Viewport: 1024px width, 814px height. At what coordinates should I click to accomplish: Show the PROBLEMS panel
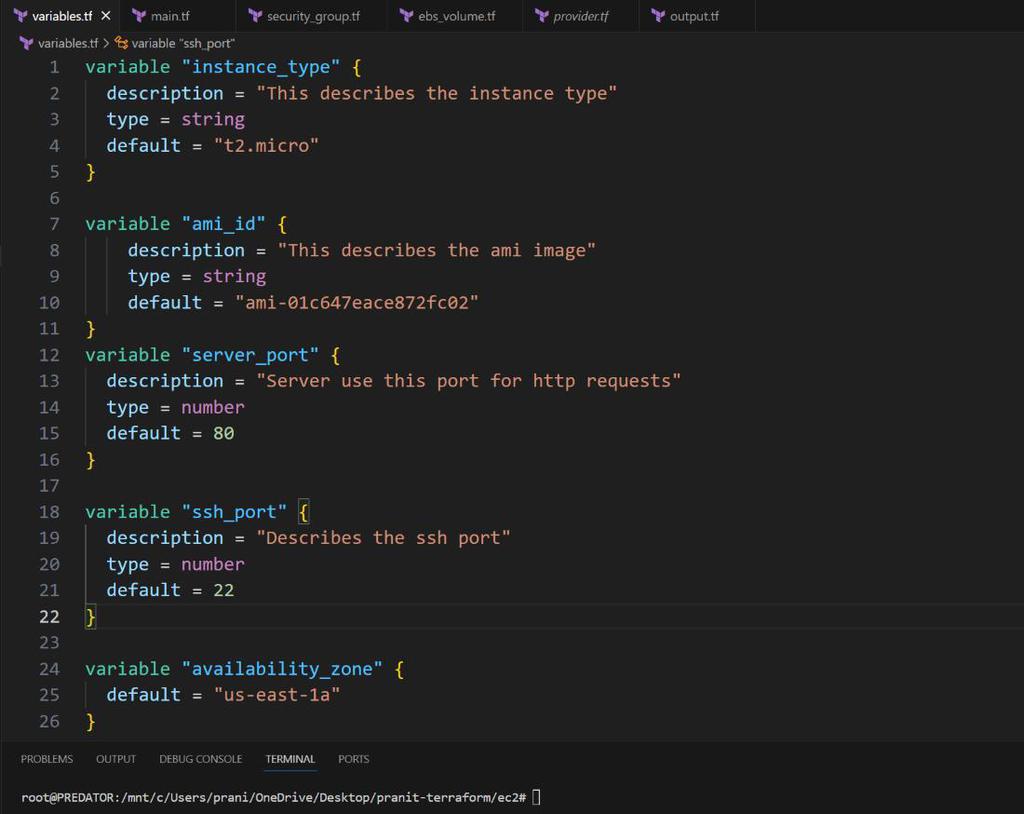(47, 759)
